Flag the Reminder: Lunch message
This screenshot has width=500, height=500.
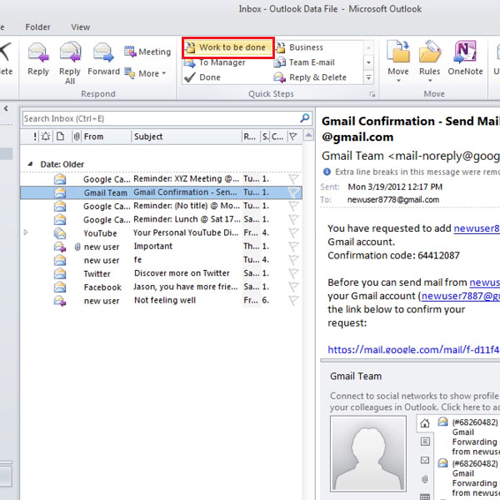(293, 219)
